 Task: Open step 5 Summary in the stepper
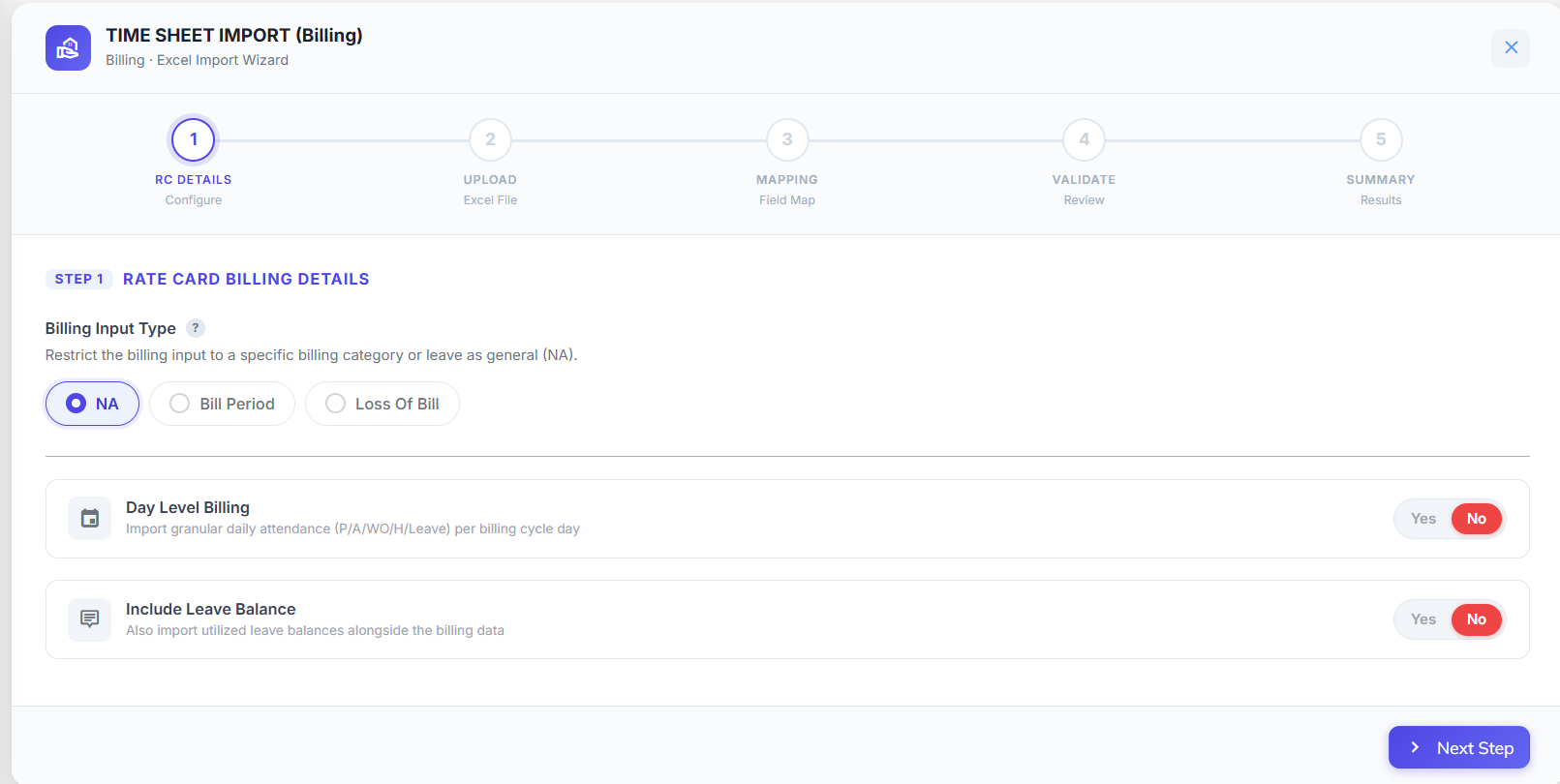pyautogui.click(x=1381, y=139)
